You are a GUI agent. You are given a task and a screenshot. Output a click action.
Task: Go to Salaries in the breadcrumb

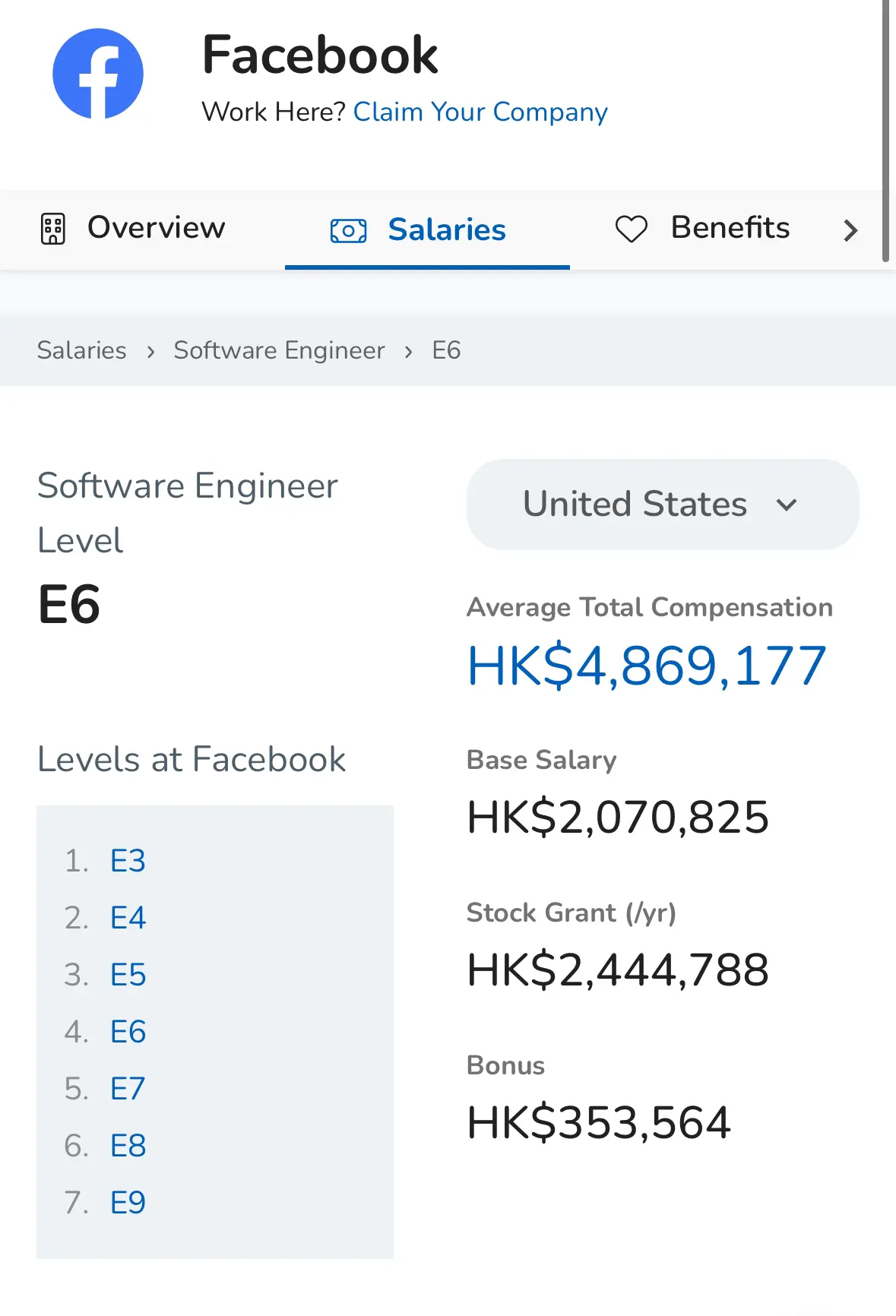click(81, 350)
